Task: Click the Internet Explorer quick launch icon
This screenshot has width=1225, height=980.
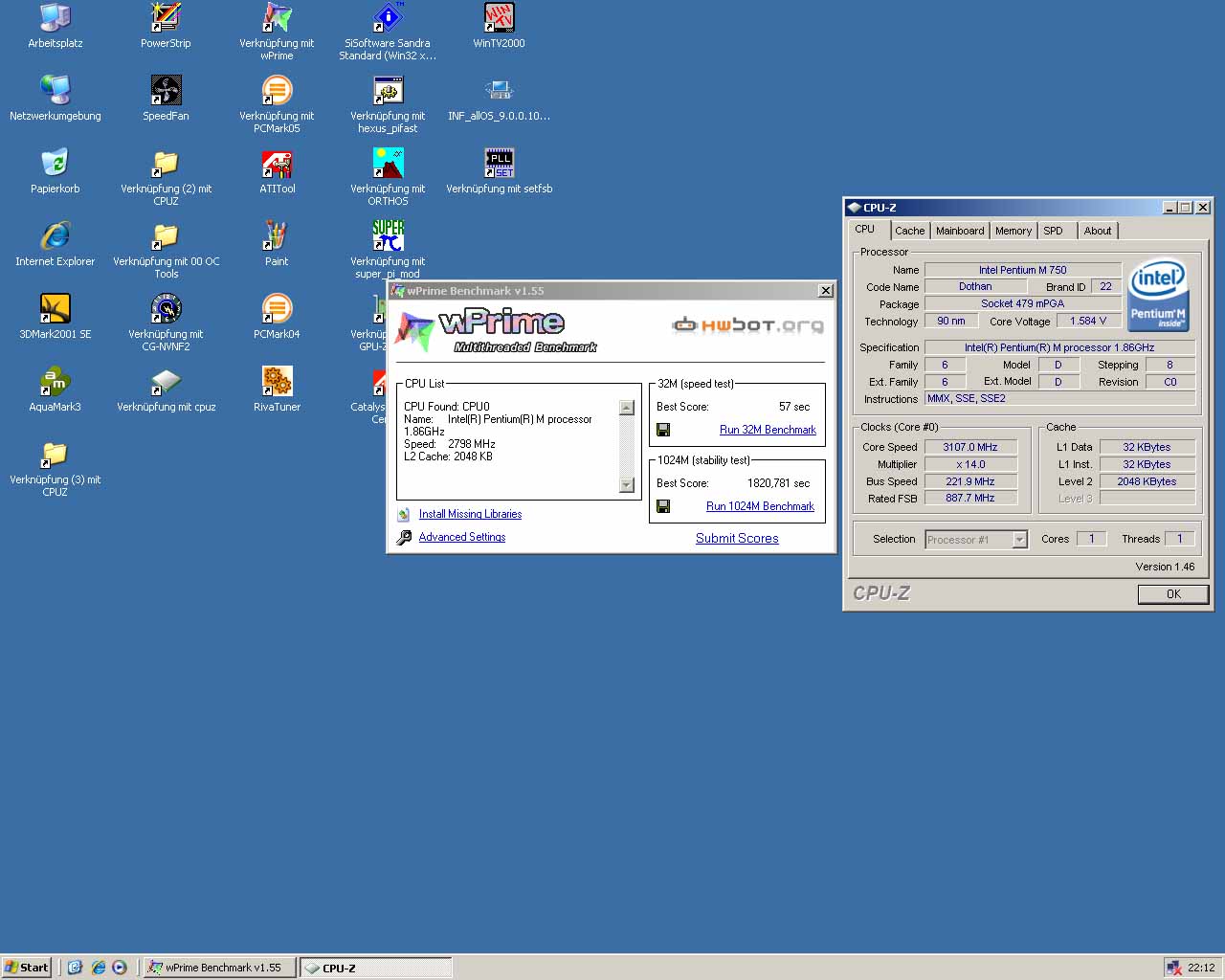Action: (x=98, y=968)
